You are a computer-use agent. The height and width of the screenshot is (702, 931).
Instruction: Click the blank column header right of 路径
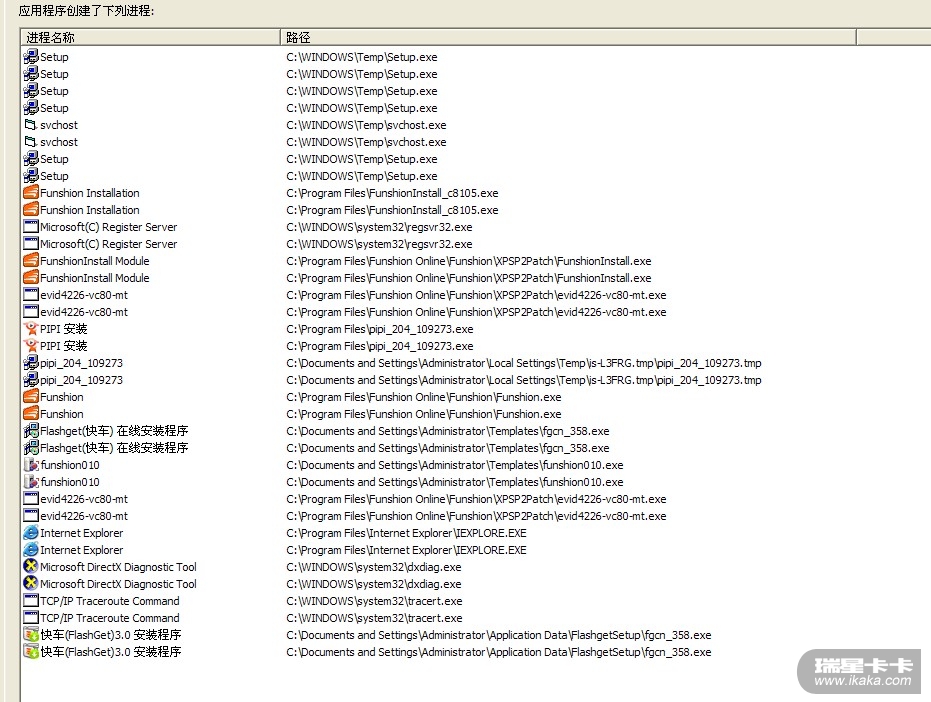894,37
